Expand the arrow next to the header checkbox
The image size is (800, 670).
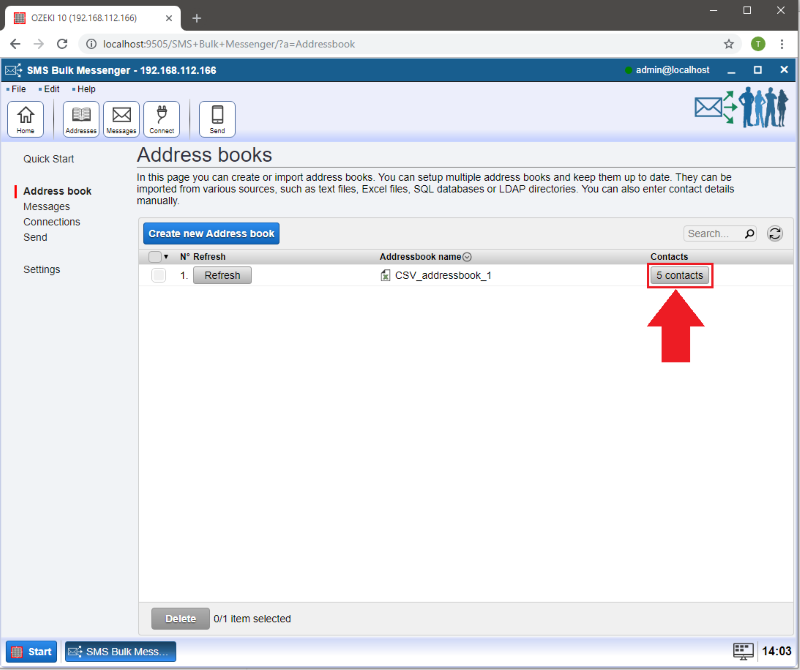(x=166, y=257)
